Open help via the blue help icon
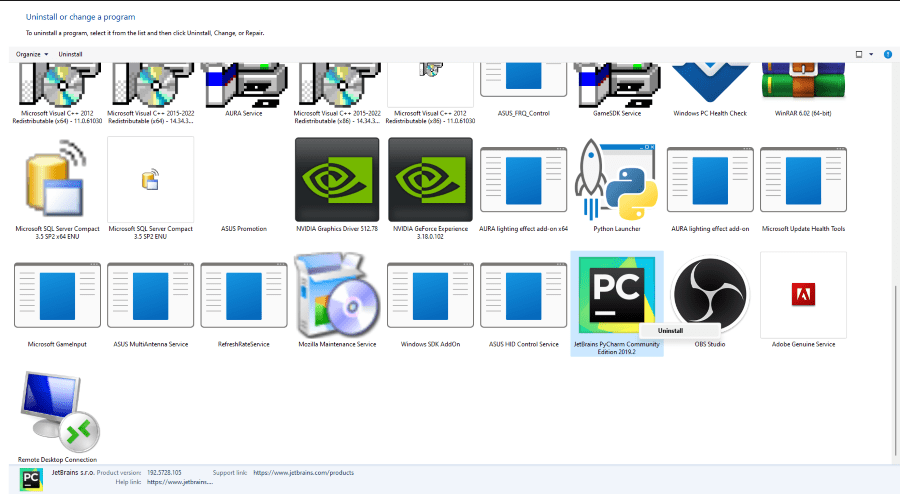This screenshot has width=900, height=494. (888, 55)
